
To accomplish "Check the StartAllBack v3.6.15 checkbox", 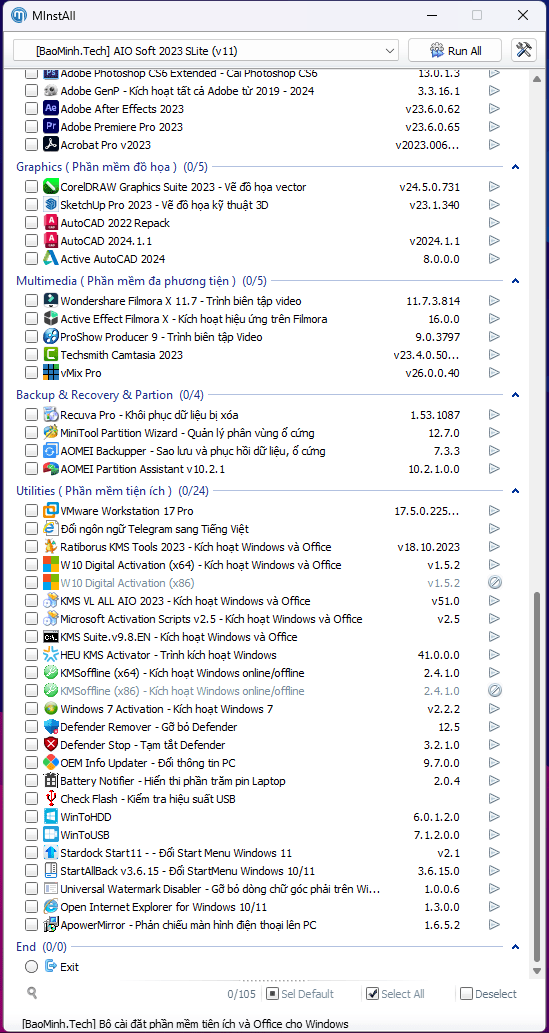I will click(32, 871).
